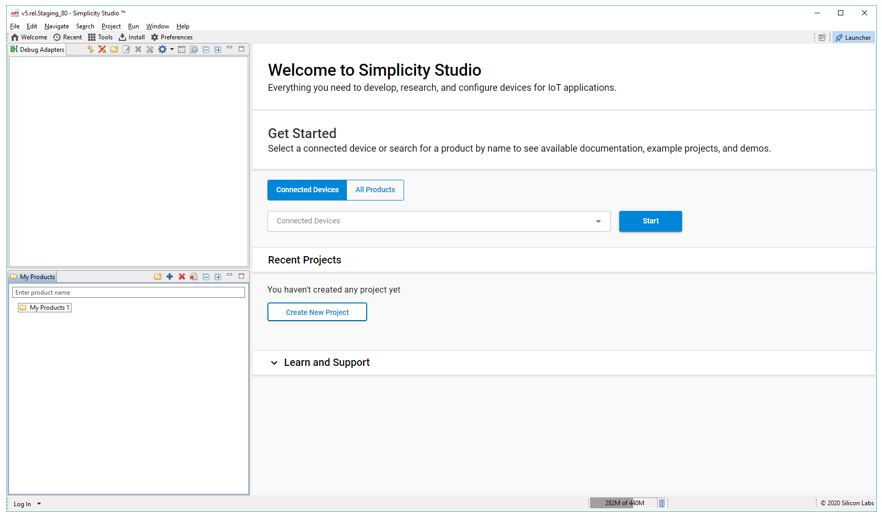
Task: Click the gray remove X icon in Debug Adapters
Action: coord(138,50)
